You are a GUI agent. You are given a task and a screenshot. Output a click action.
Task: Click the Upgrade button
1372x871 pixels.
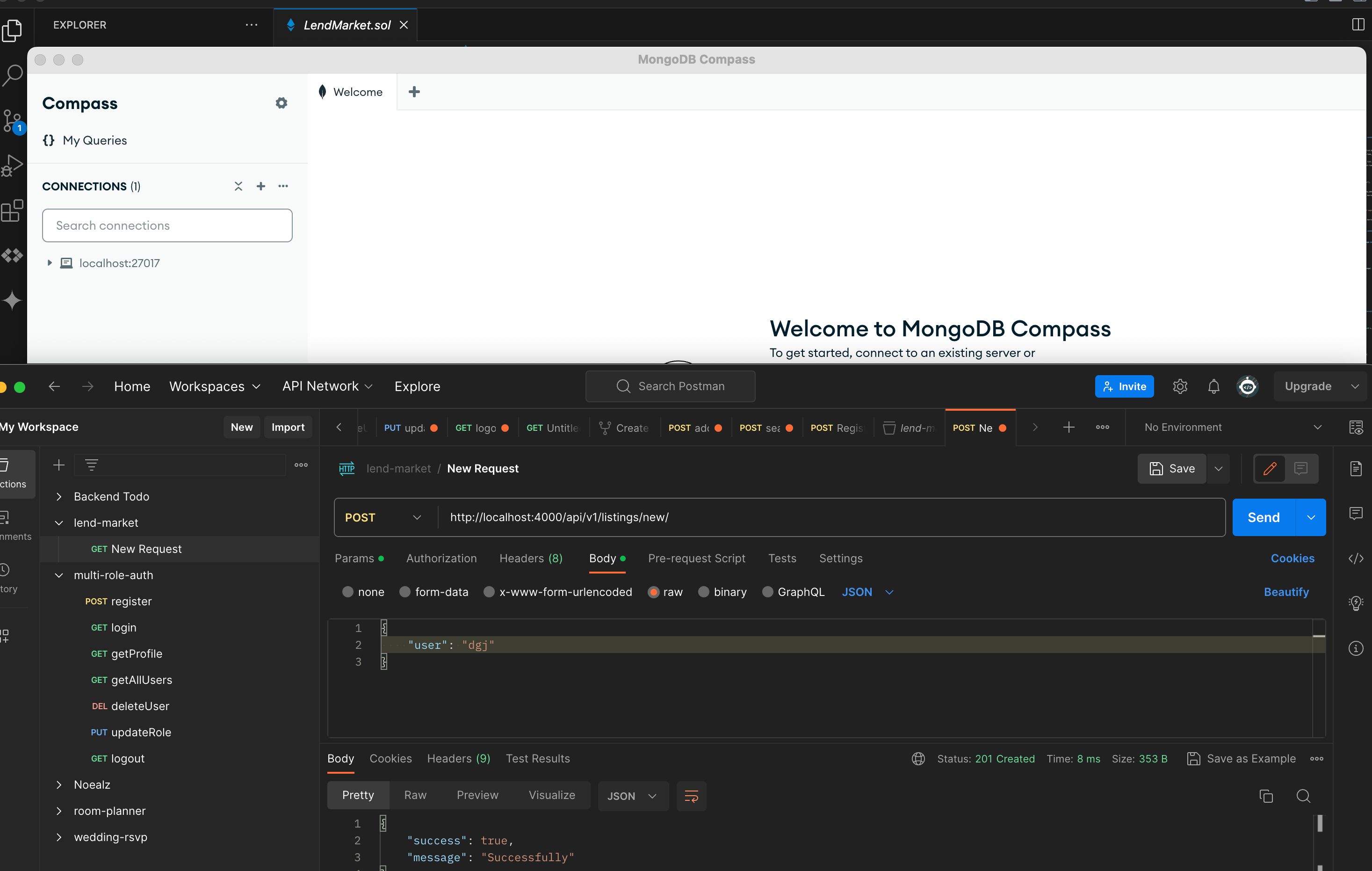(1308, 386)
